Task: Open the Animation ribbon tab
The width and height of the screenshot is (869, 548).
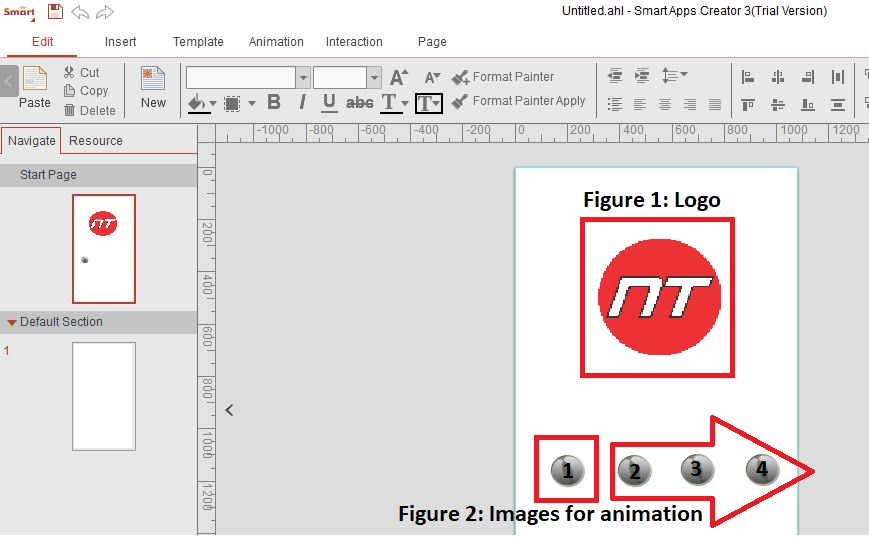Action: 276,42
